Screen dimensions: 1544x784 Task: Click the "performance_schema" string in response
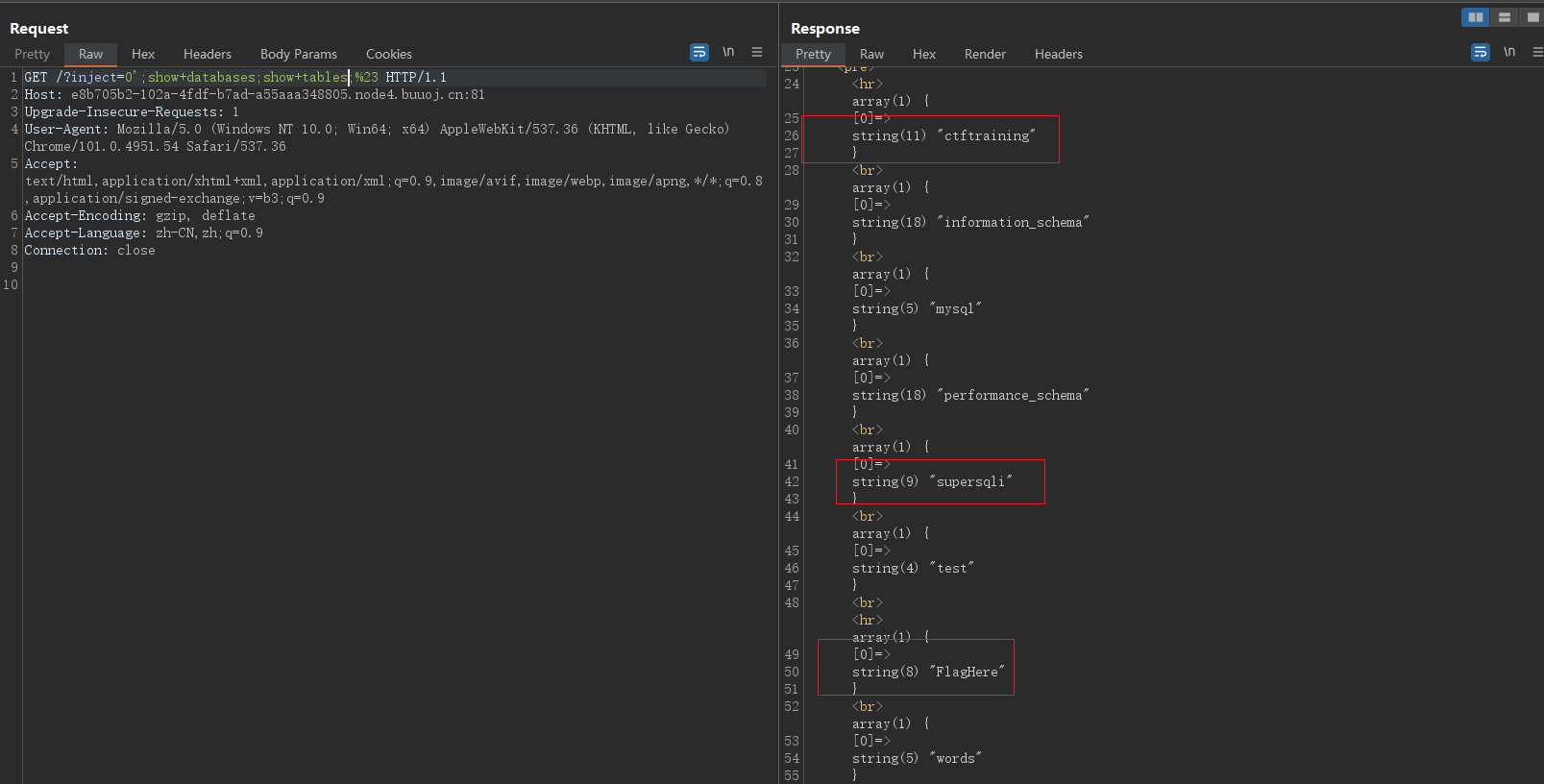pyautogui.click(x=1014, y=395)
